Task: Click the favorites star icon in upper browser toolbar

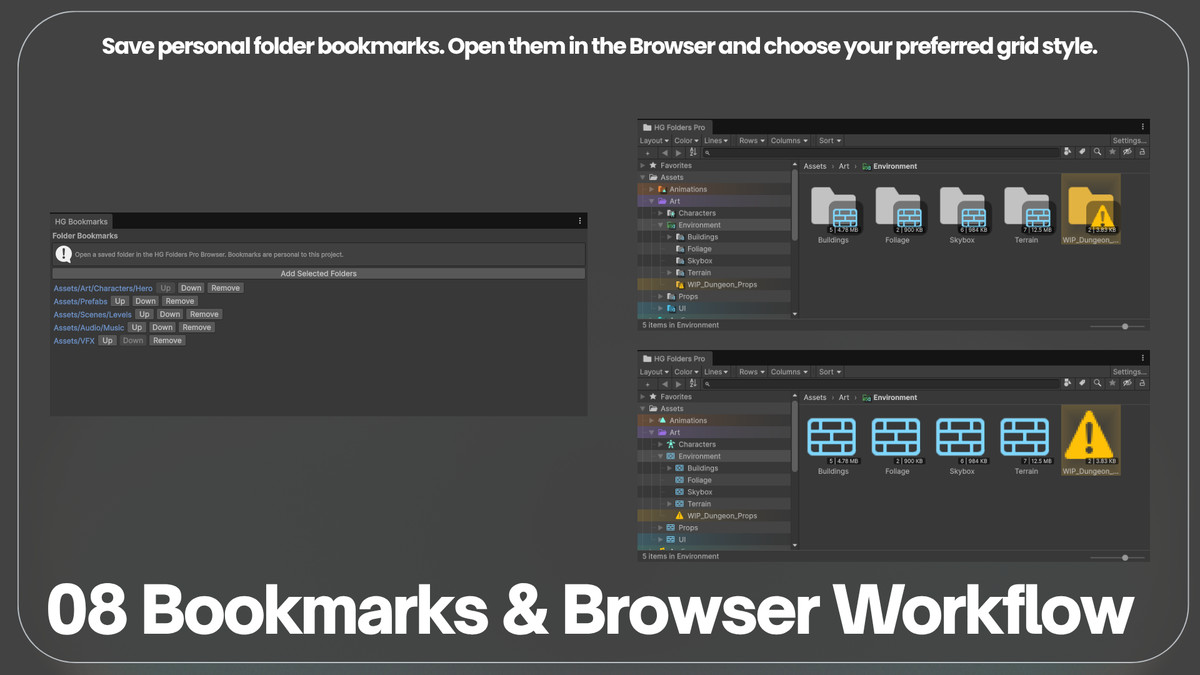Action: (x=1112, y=152)
